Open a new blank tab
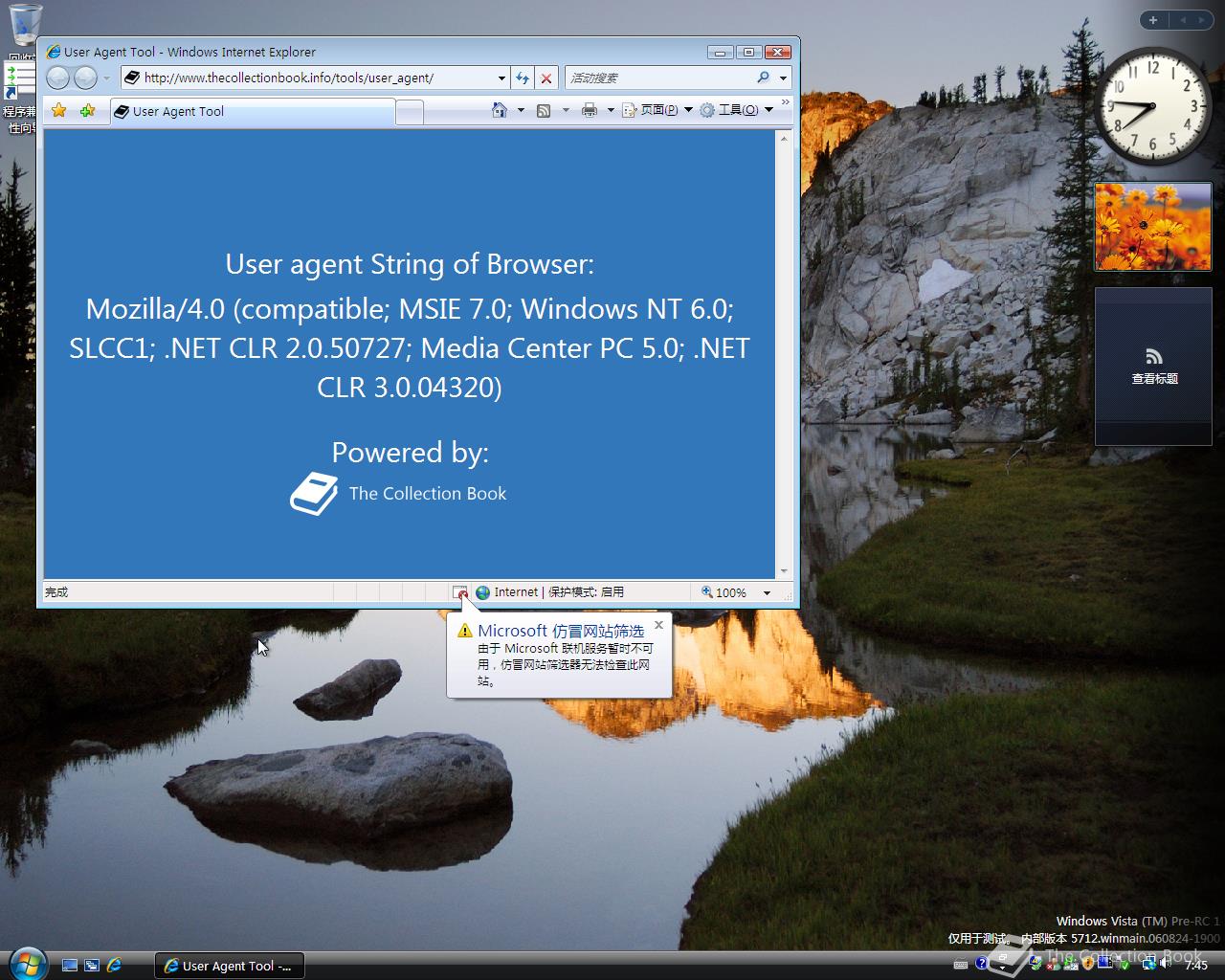 410,112
